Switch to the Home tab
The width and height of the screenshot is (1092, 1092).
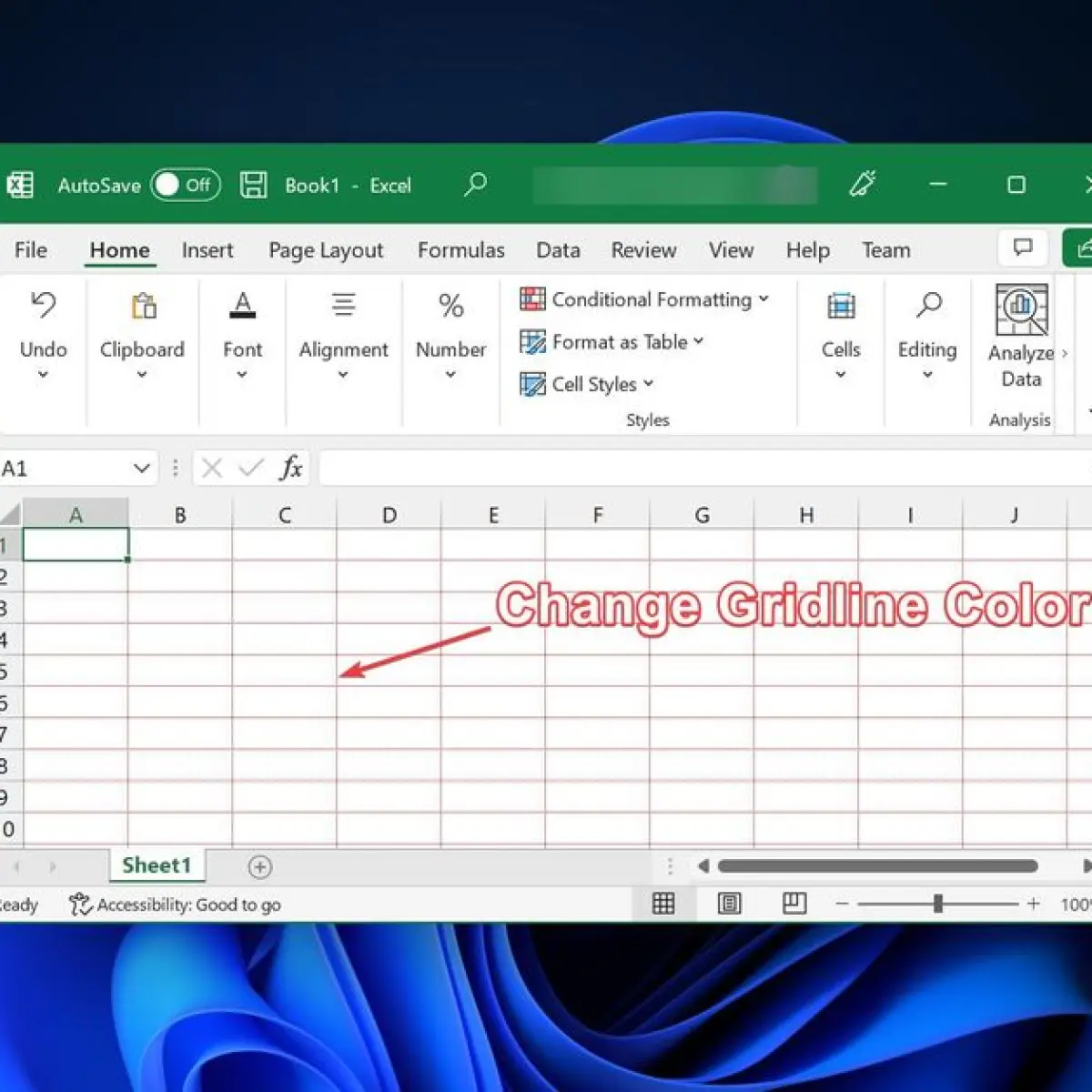click(x=119, y=250)
